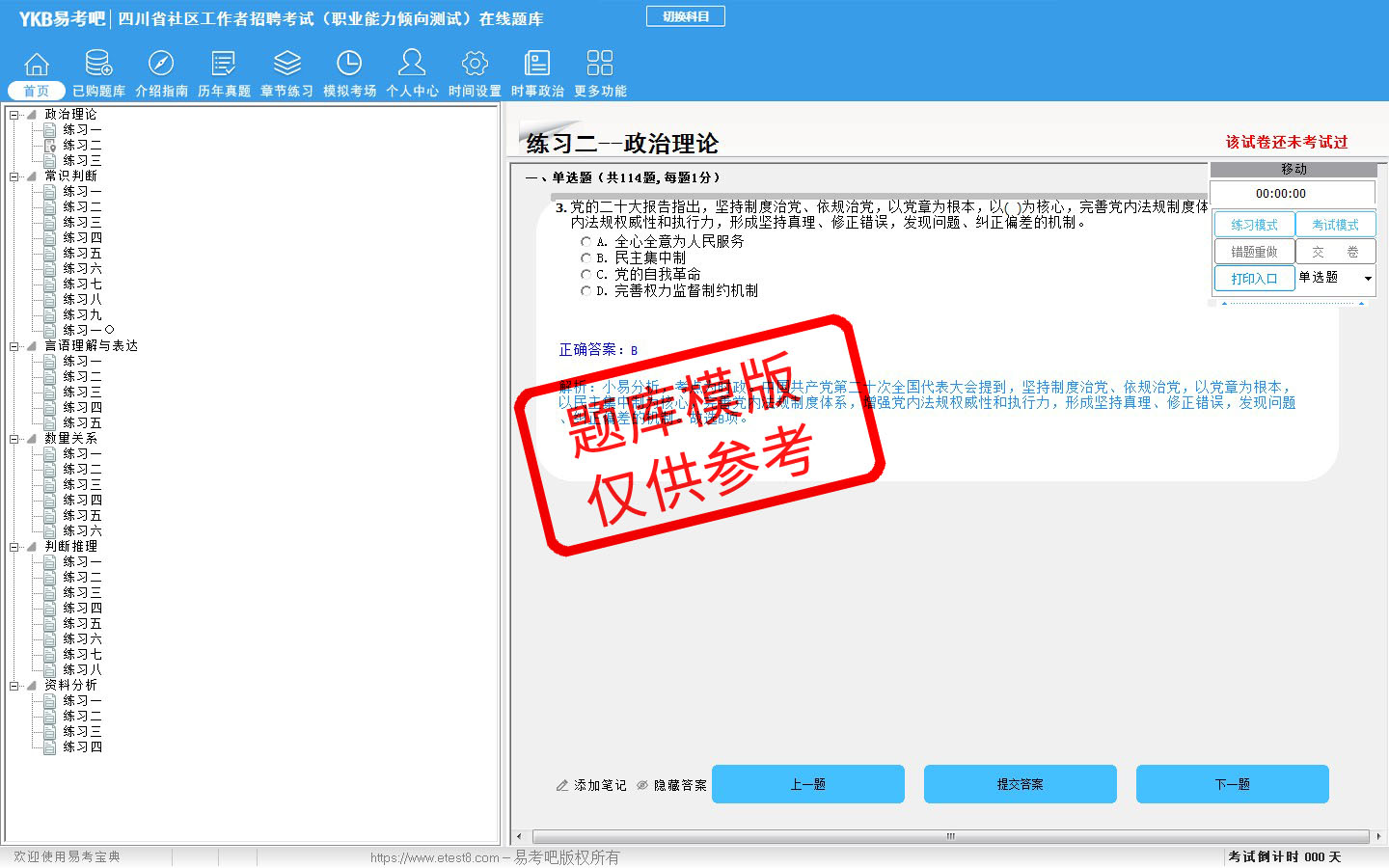Open the 历年真题 past papers icon

[224, 64]
